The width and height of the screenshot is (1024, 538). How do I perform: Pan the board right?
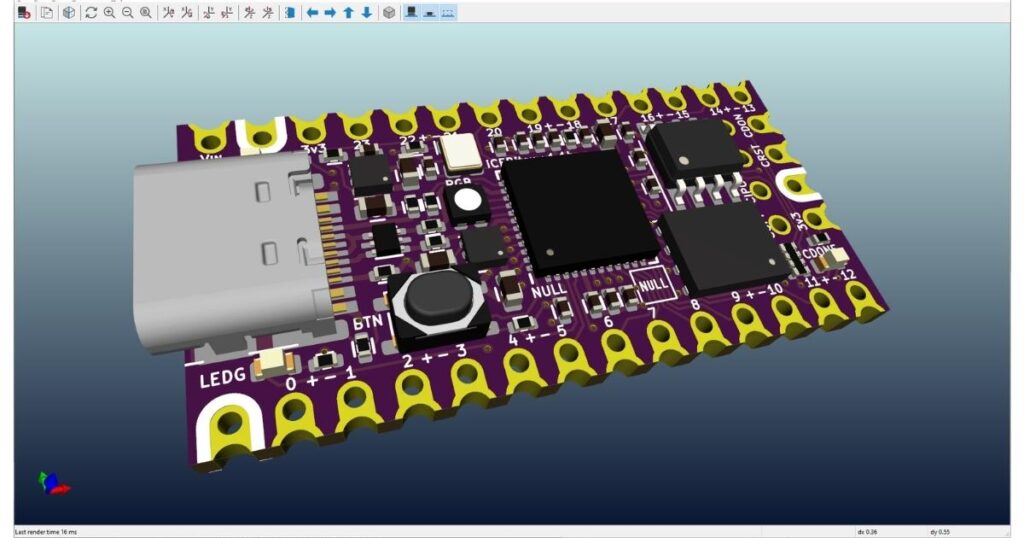[x=330, y=12]
